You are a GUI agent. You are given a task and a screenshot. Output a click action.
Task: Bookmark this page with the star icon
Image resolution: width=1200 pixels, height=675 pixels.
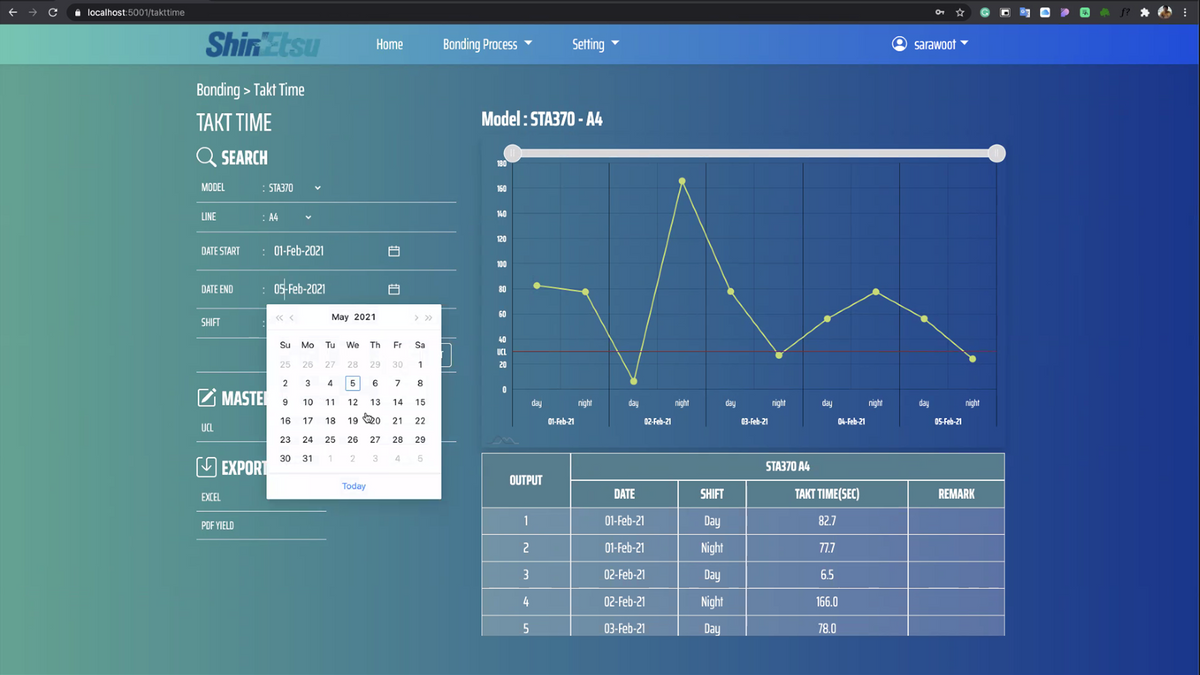(960, 13)
